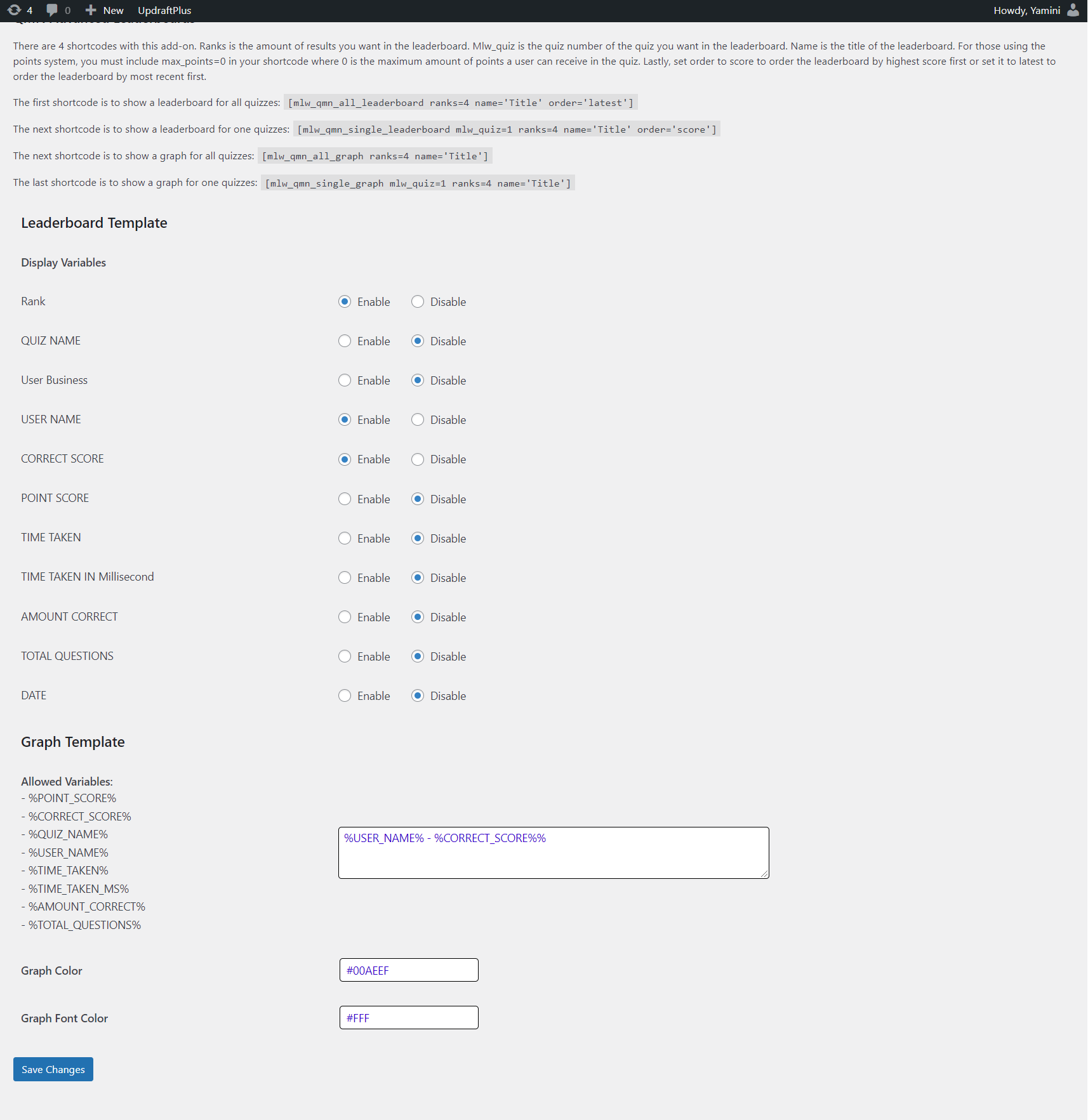Click the Graph Template textarea
1088x1120 pixels.
tap(554, 852)
